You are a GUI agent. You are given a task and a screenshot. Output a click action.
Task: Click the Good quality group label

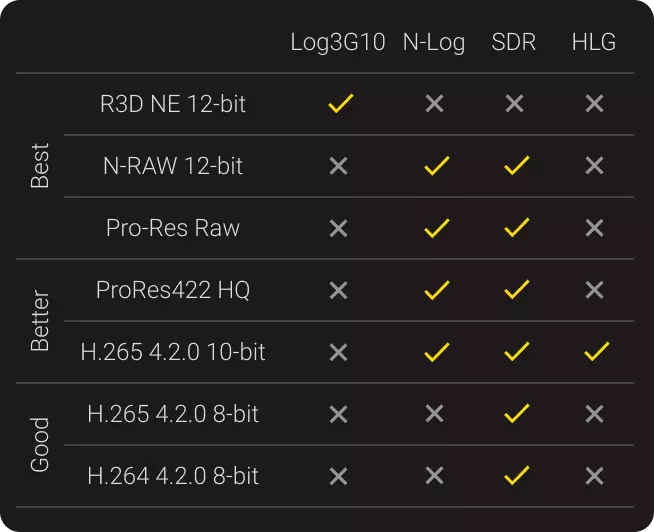(x=40, y=445)
